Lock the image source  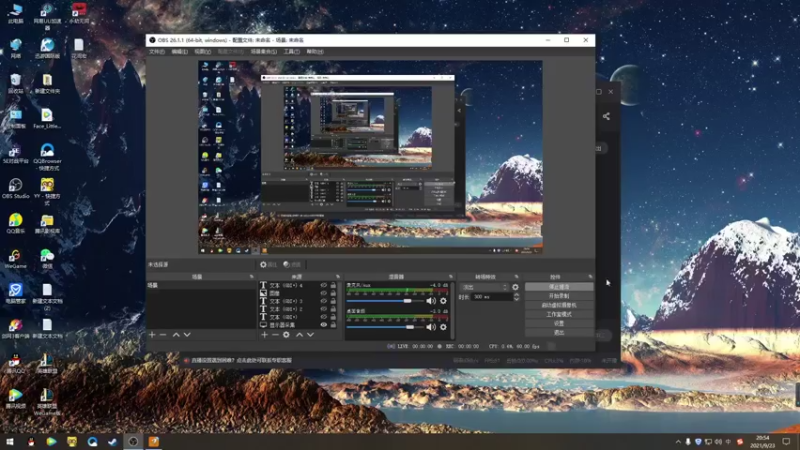333,293
